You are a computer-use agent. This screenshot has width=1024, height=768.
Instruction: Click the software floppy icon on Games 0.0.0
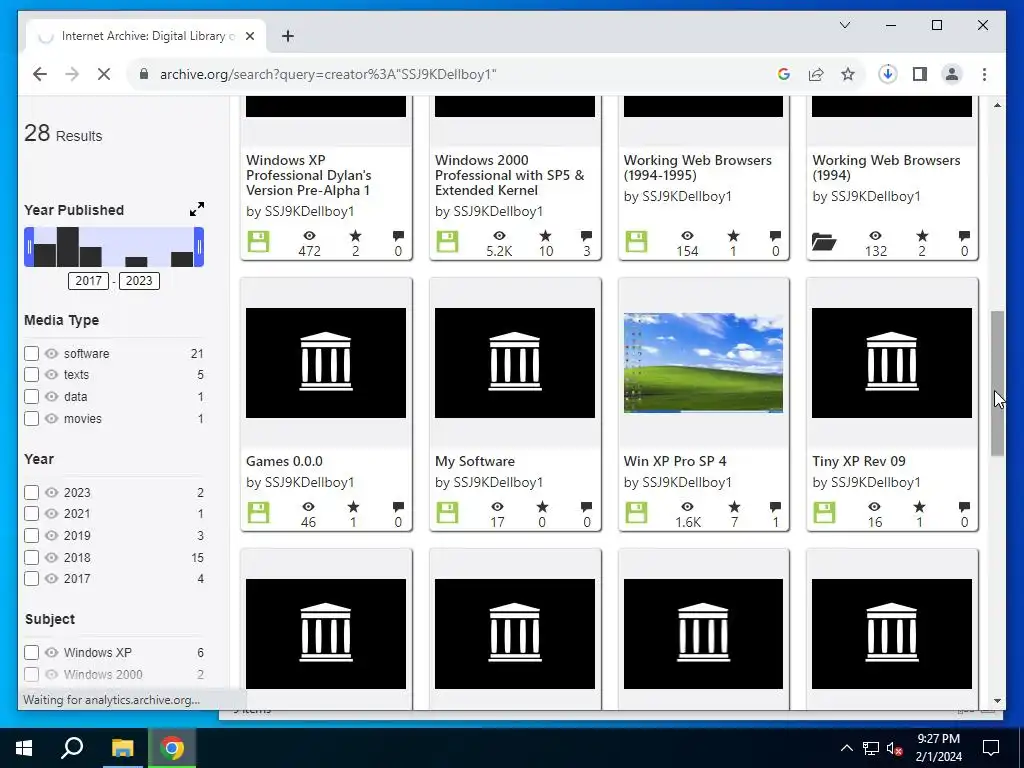coord(258,512)
